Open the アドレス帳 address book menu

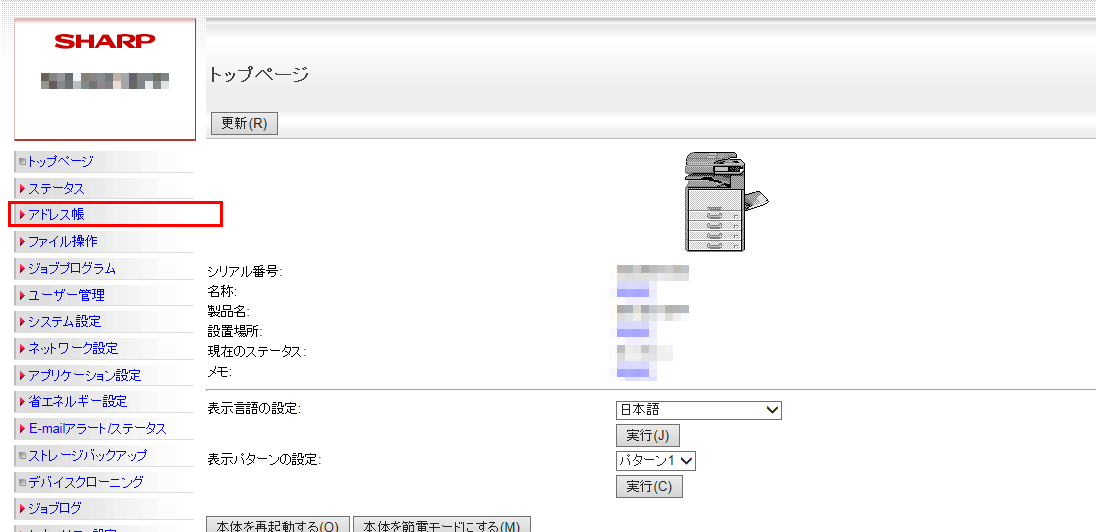[x=56, y=214]
